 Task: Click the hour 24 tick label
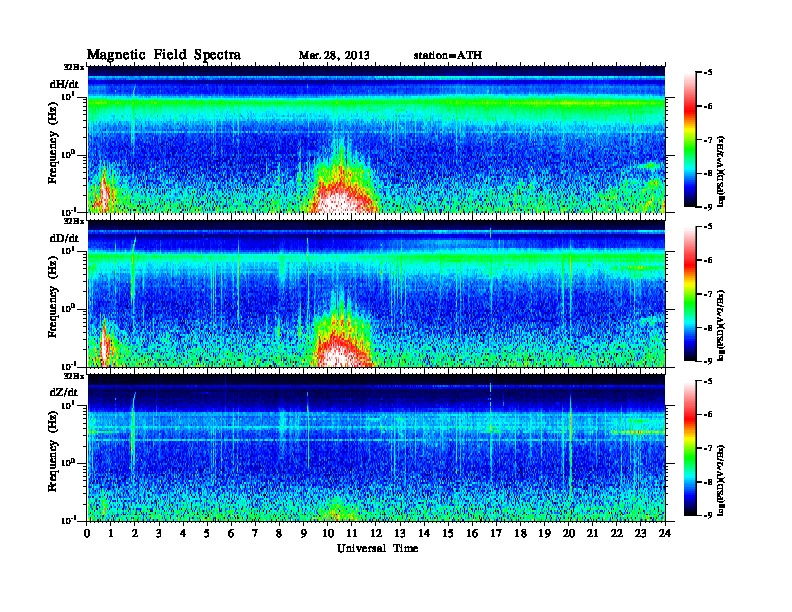pos(665,533)
